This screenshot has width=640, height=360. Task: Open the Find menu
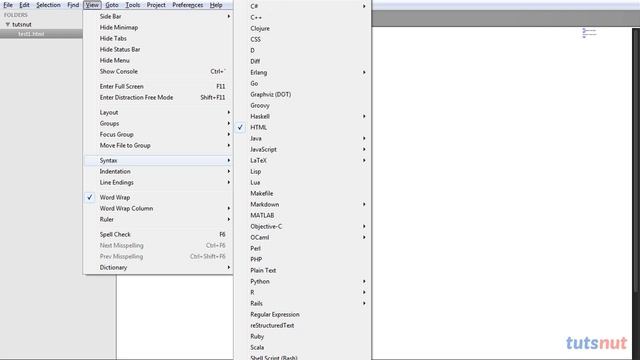pos(73,5)
